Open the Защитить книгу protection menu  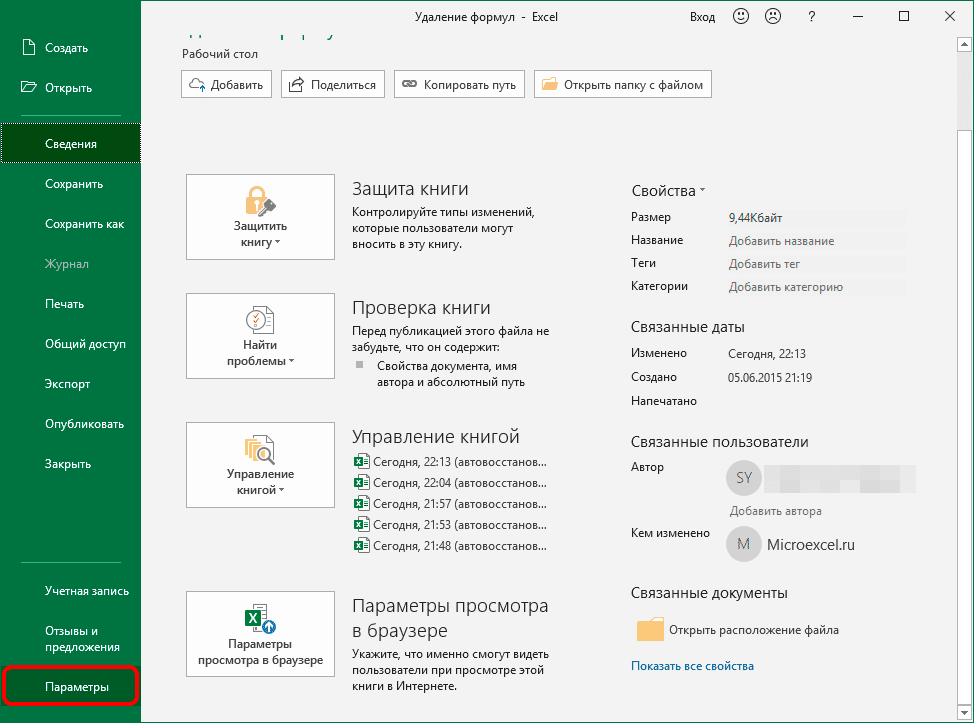pos(260,210)
